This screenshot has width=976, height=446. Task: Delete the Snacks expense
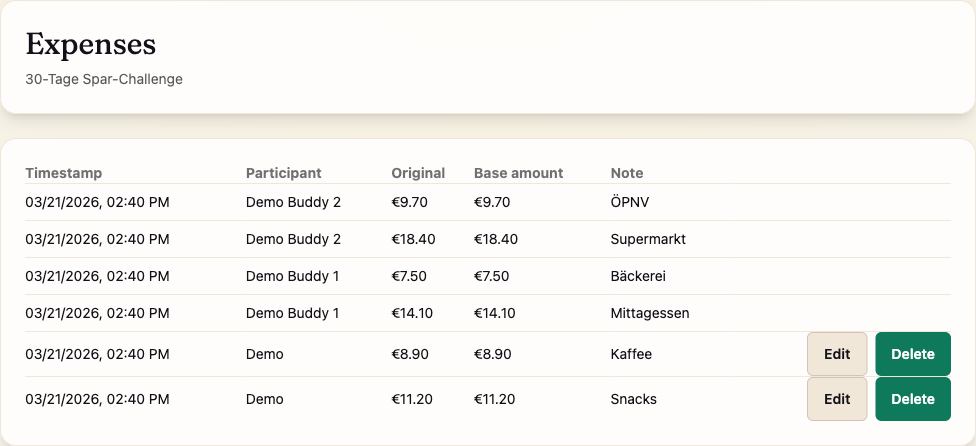click(912, 399)
